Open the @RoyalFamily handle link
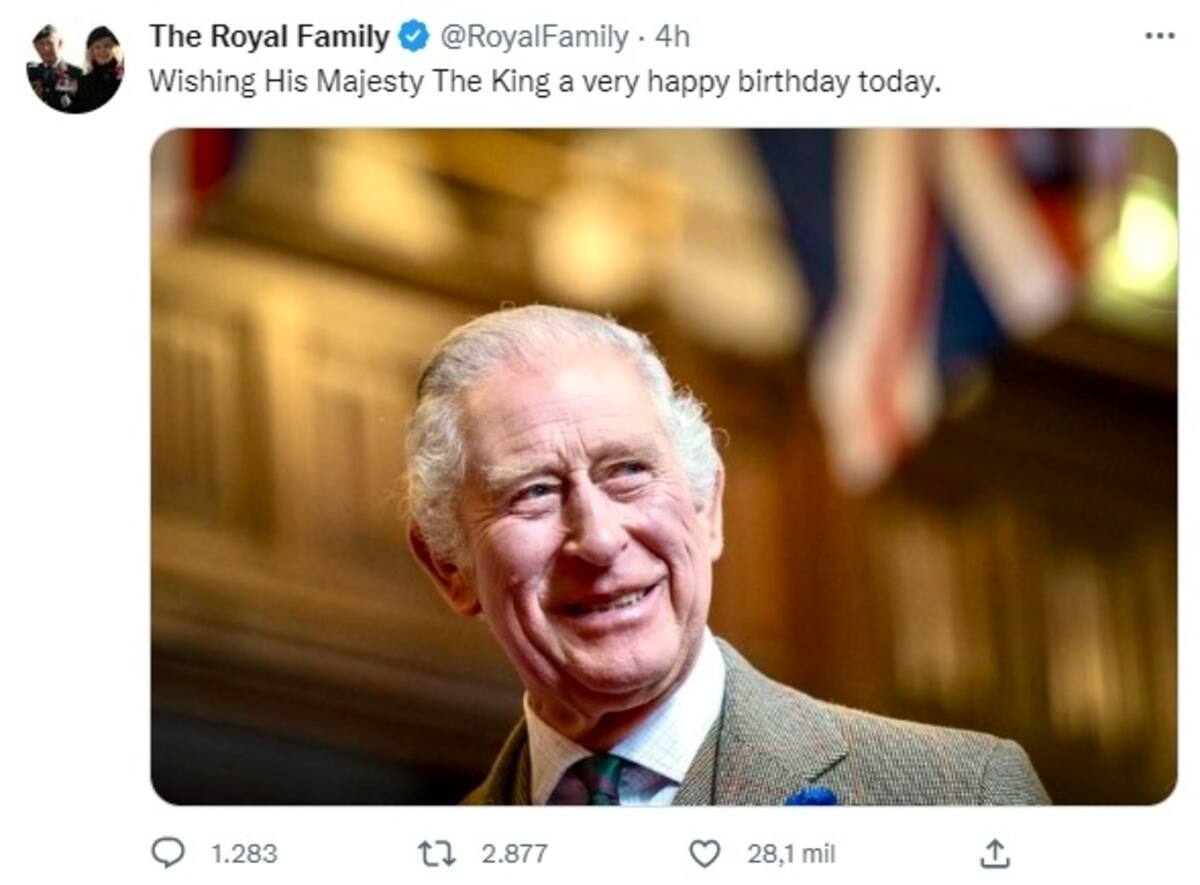The image size is (1200, 885). 535,38
